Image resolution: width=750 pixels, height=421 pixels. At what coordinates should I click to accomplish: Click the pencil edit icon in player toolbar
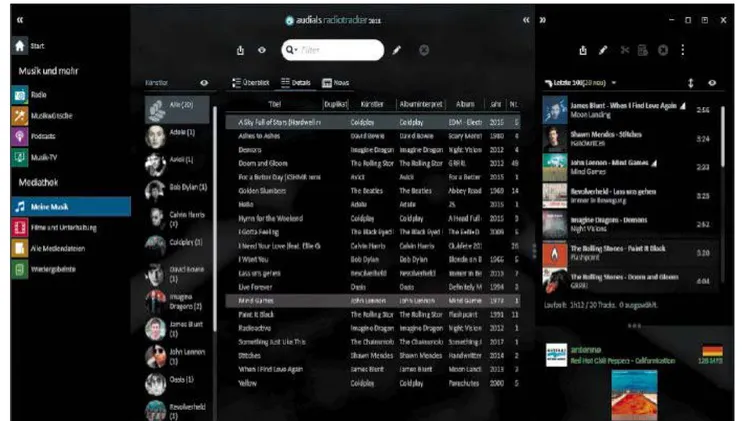pyautogui.click(x=603, y=50)
